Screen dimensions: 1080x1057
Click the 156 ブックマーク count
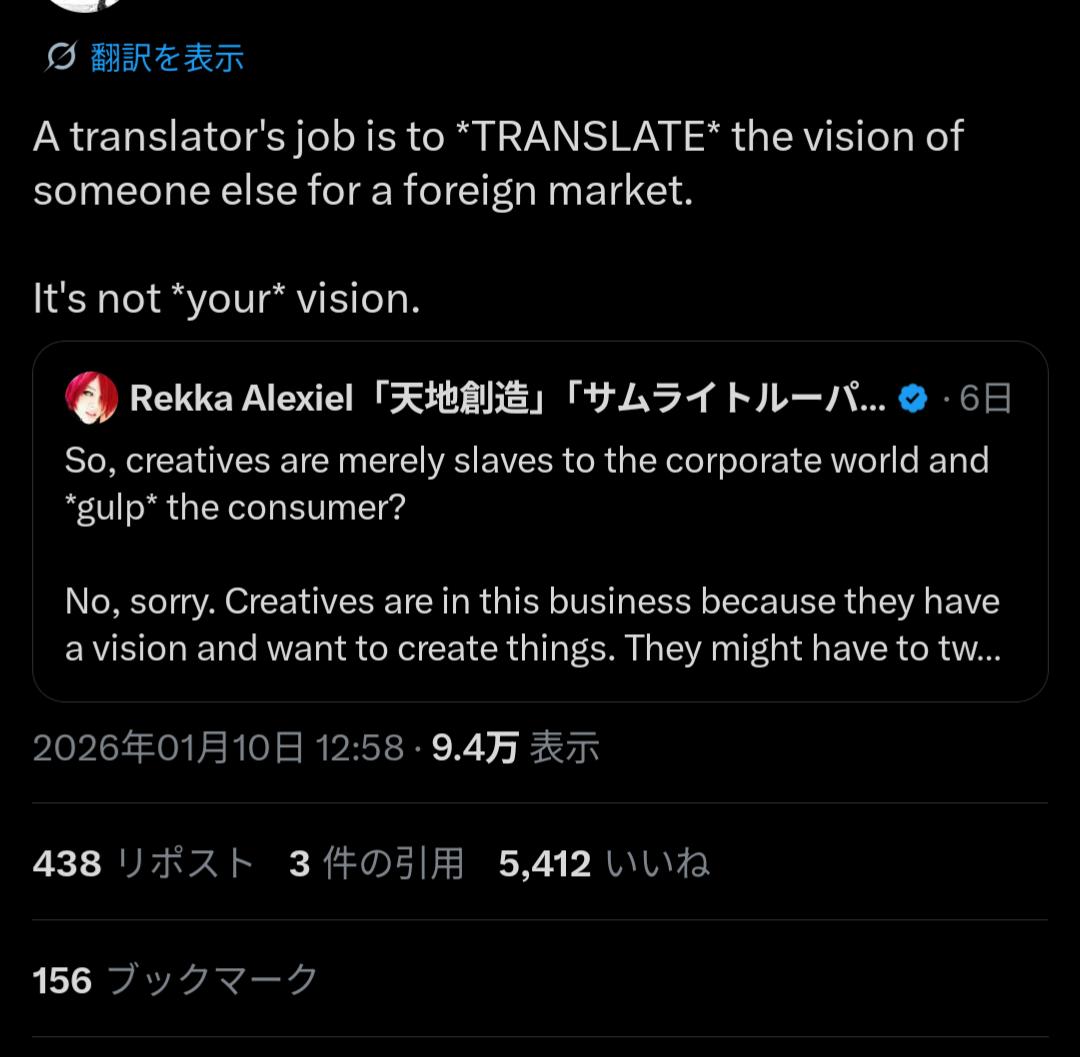(x=175, y=980)
